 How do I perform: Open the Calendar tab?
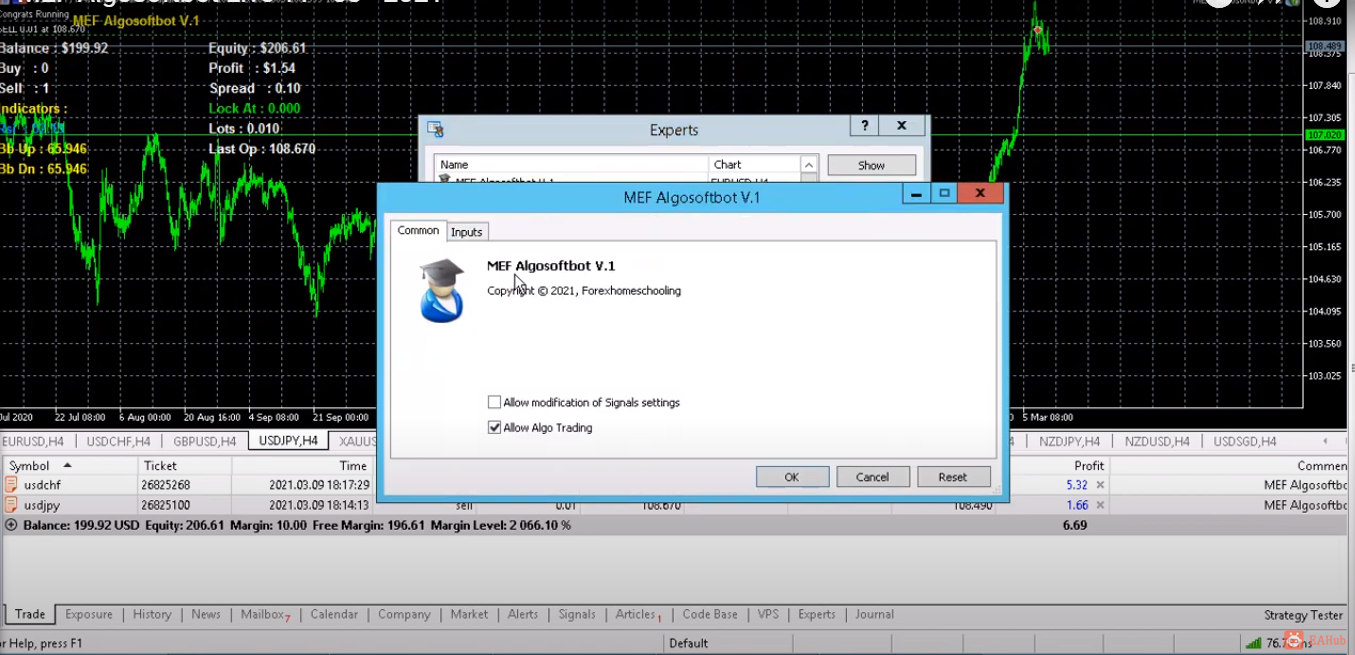[334, 614]
